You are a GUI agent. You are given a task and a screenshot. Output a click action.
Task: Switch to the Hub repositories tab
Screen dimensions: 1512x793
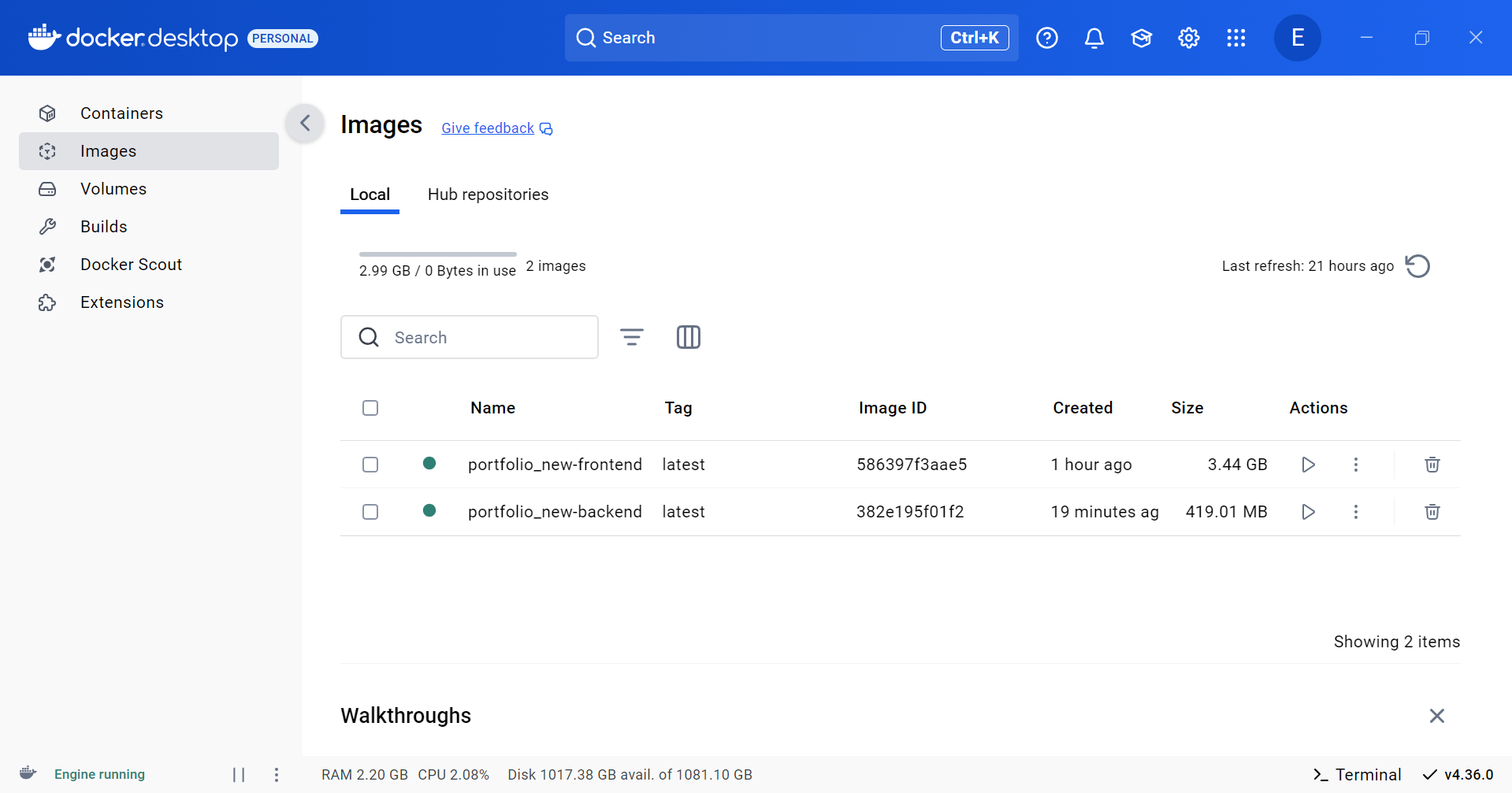click(x=488, y=195)
